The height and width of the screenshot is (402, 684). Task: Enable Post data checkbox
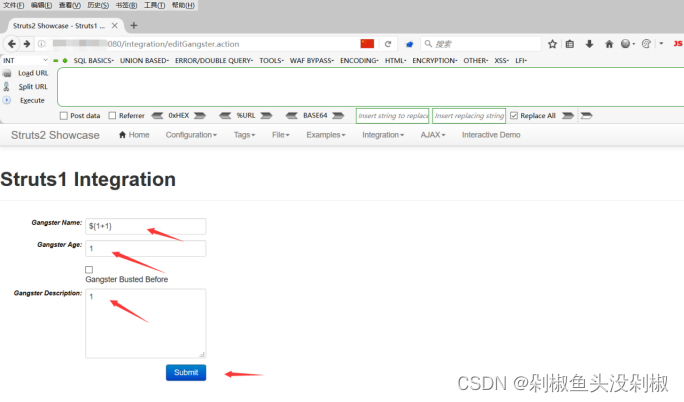coord(64,116)
